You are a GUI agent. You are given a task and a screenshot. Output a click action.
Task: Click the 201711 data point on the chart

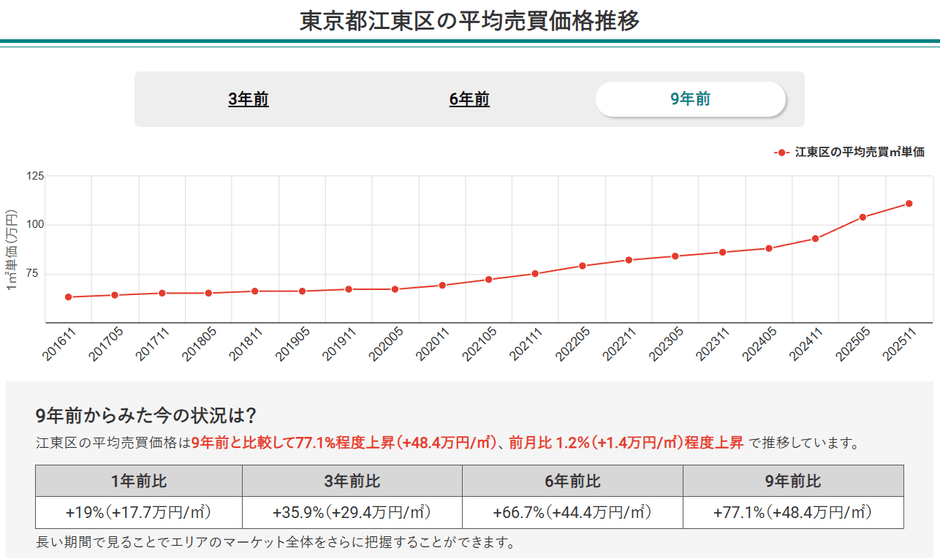point(162,293)
